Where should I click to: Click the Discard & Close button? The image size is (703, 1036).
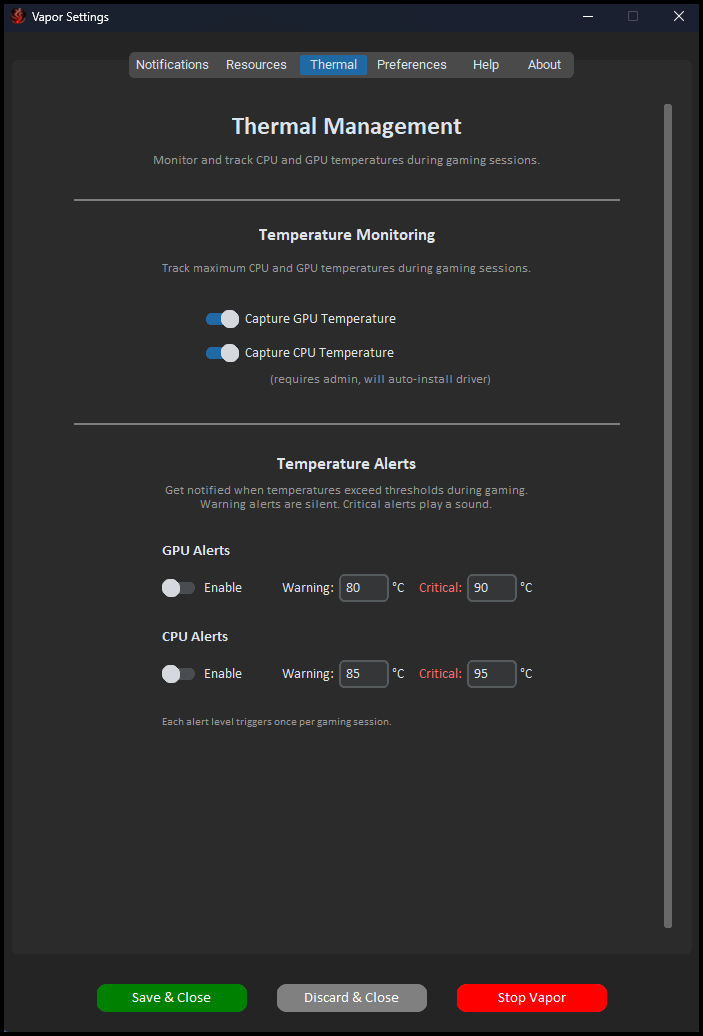[x=352, y=998]
